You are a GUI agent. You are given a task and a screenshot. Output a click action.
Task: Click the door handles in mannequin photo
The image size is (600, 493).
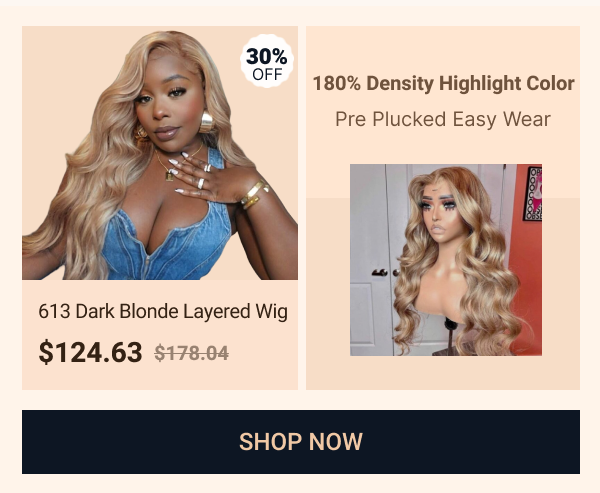385,273
